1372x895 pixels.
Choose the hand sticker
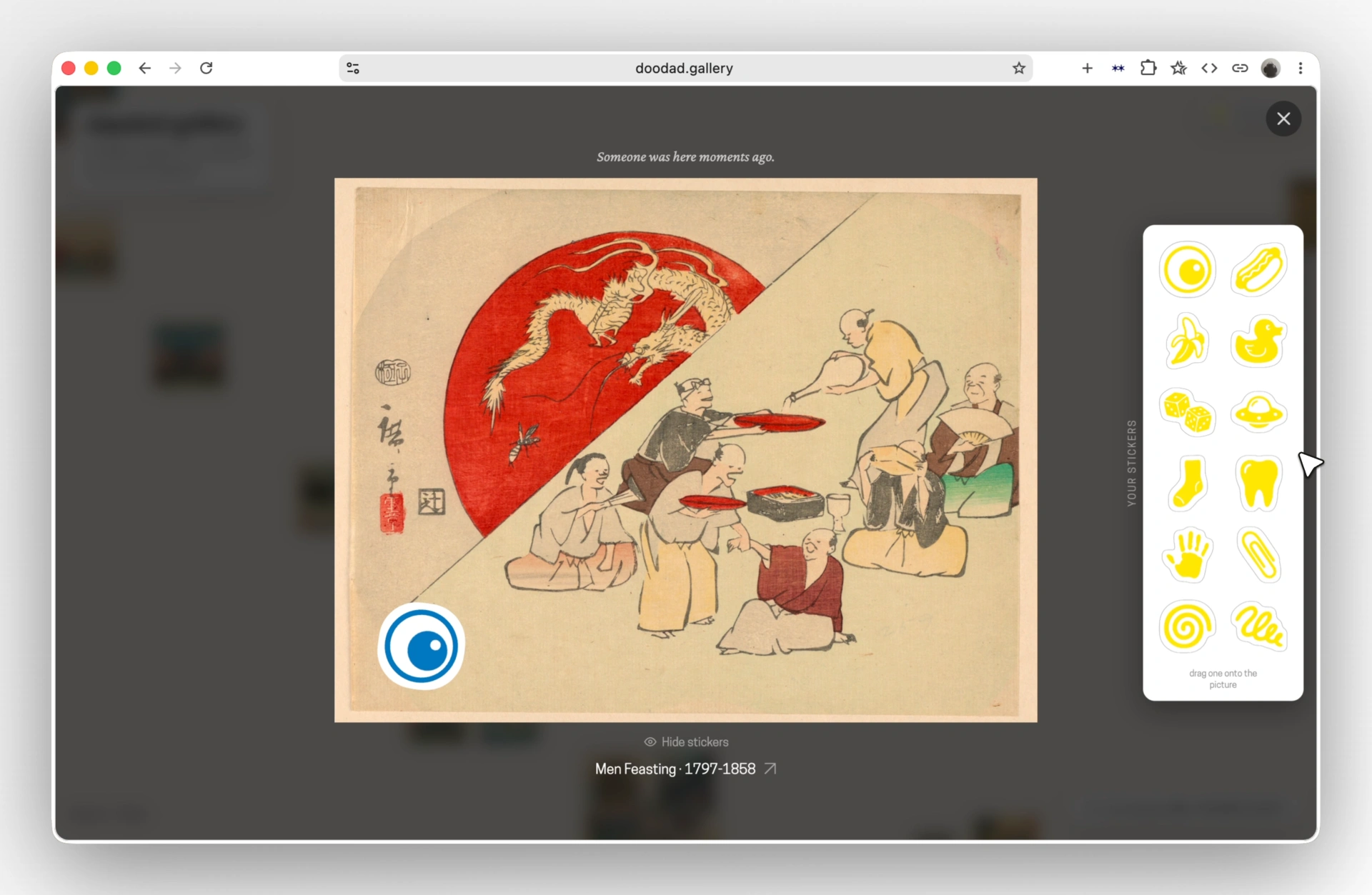1187,555
